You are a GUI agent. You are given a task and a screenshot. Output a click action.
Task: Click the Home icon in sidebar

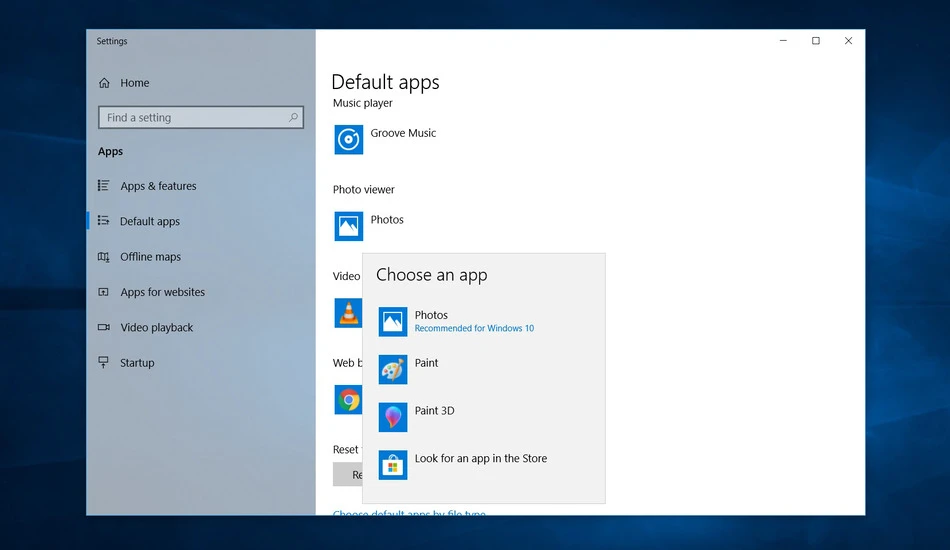104,83
